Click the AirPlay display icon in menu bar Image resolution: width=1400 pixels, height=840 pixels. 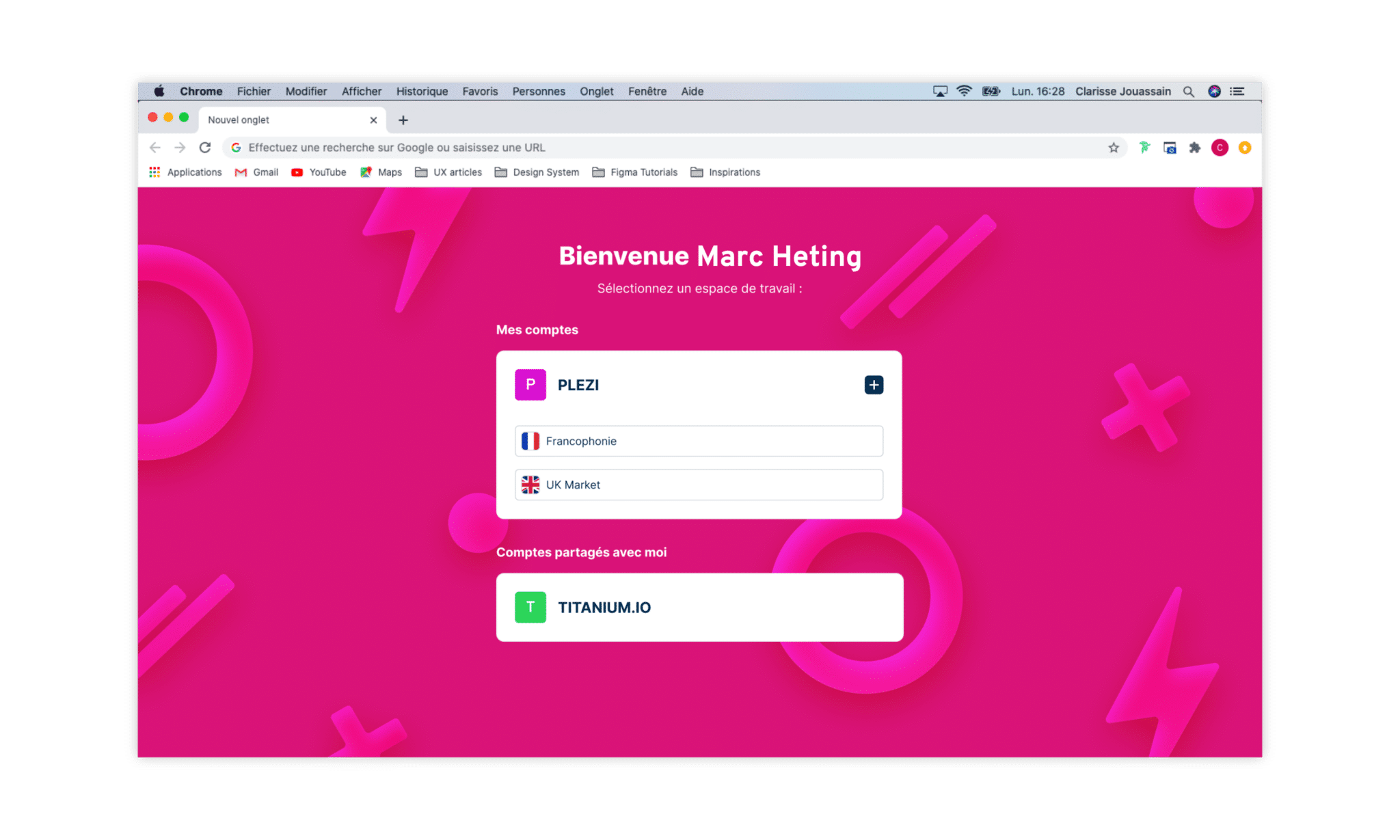point(941,91)
